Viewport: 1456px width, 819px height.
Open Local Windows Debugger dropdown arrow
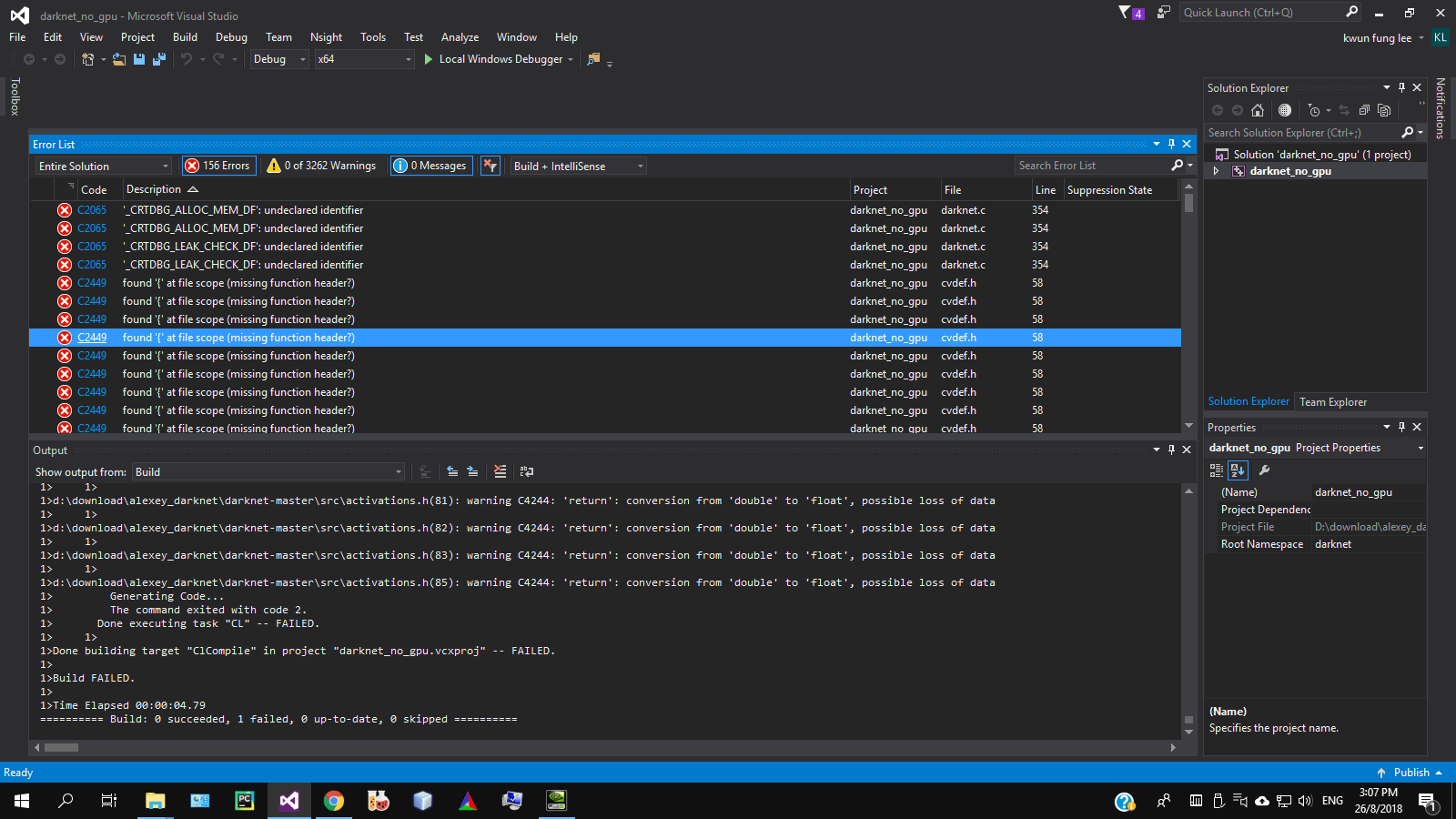(571, 59)
